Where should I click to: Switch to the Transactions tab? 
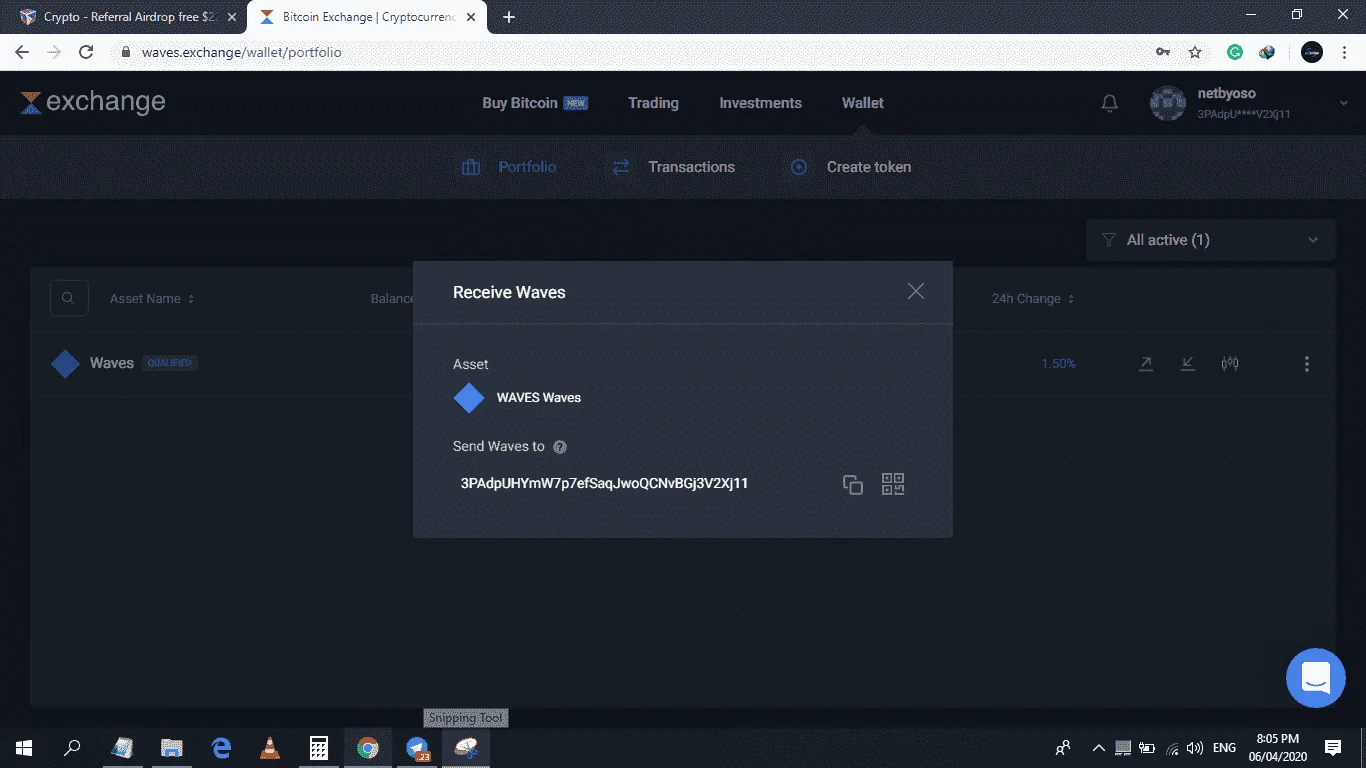[x=673, y=167]
